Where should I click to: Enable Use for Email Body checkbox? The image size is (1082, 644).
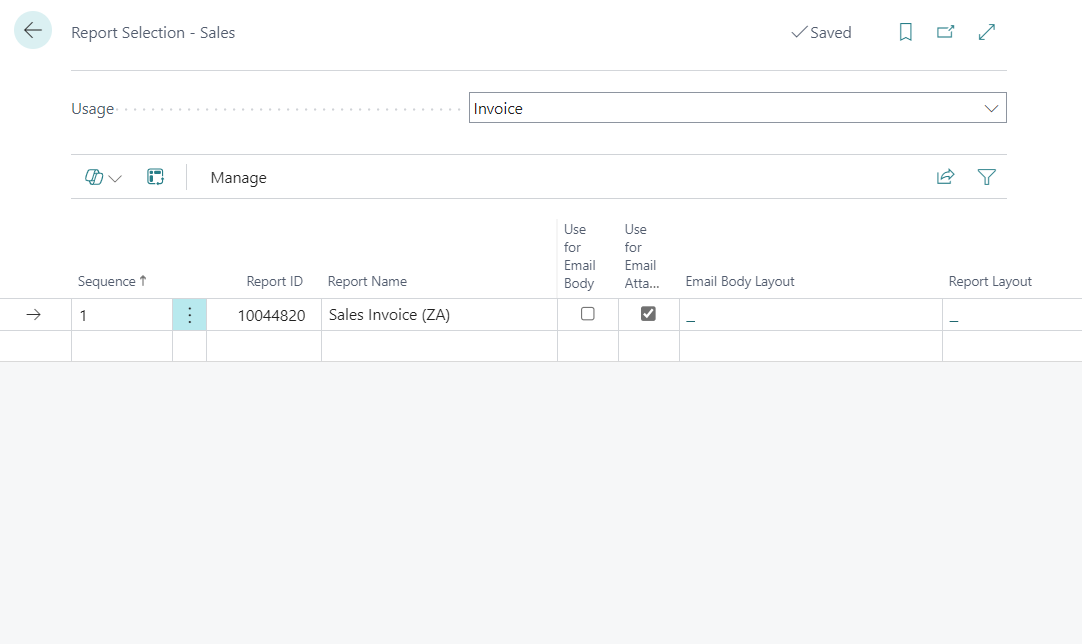[x=588, y=314]
